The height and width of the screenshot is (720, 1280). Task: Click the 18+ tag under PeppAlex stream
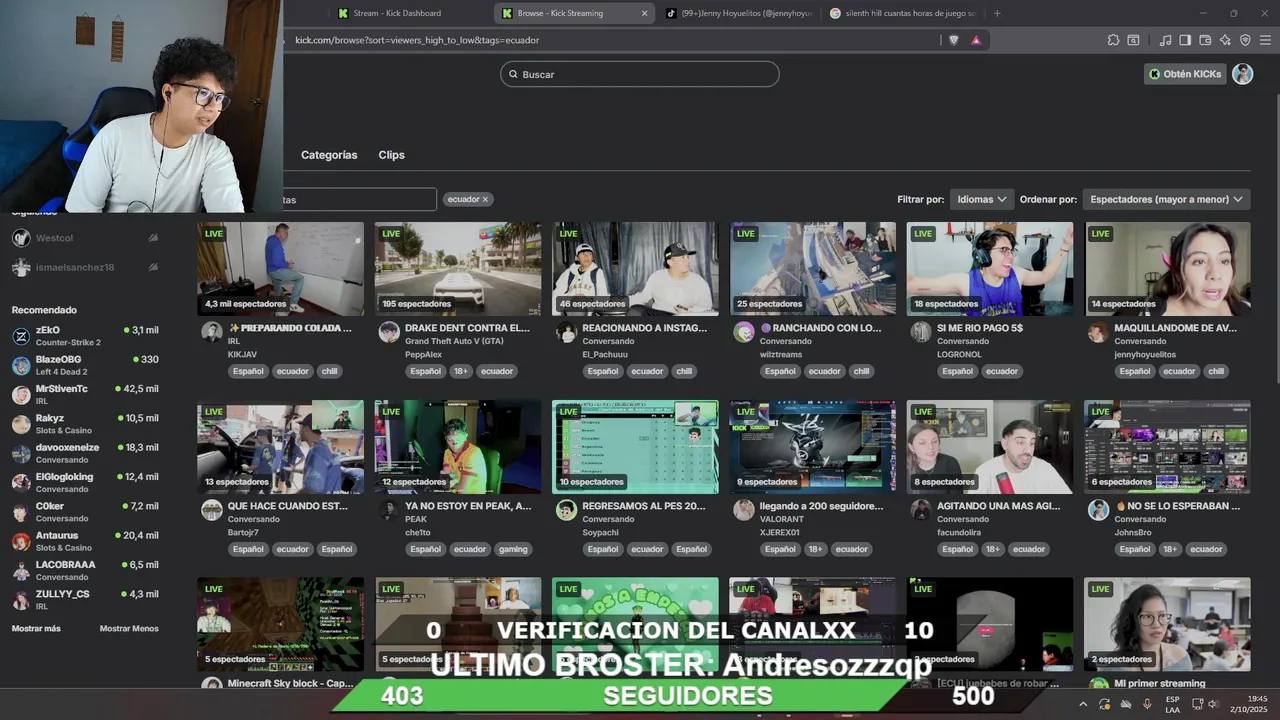[x=460, y=371]
